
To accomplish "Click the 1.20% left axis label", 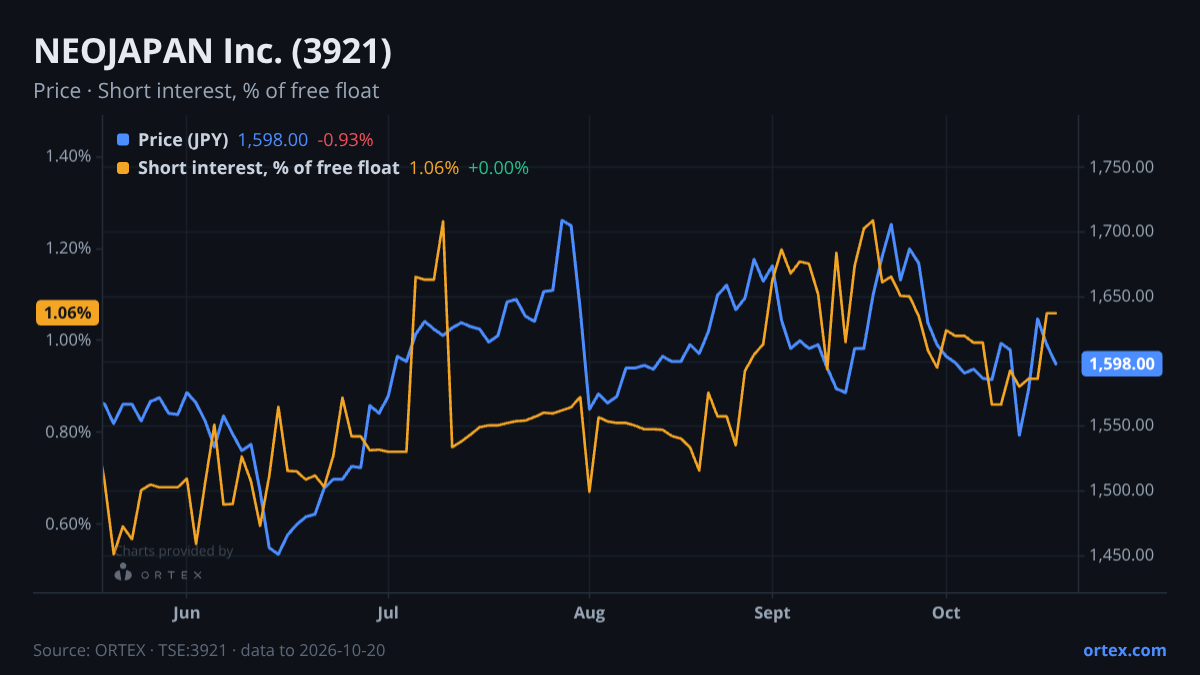I will coord(67,248).
